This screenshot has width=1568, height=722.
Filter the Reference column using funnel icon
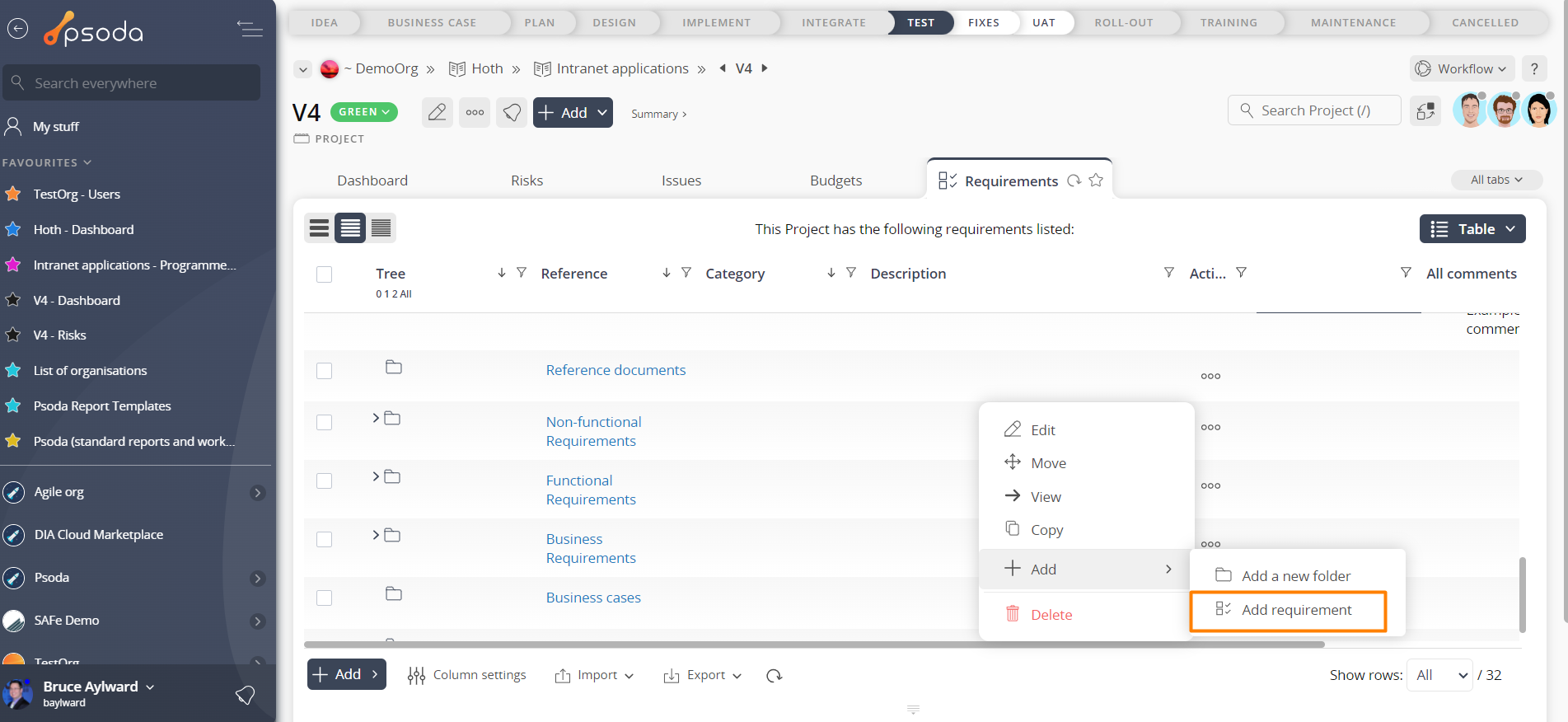pos(686,273)
